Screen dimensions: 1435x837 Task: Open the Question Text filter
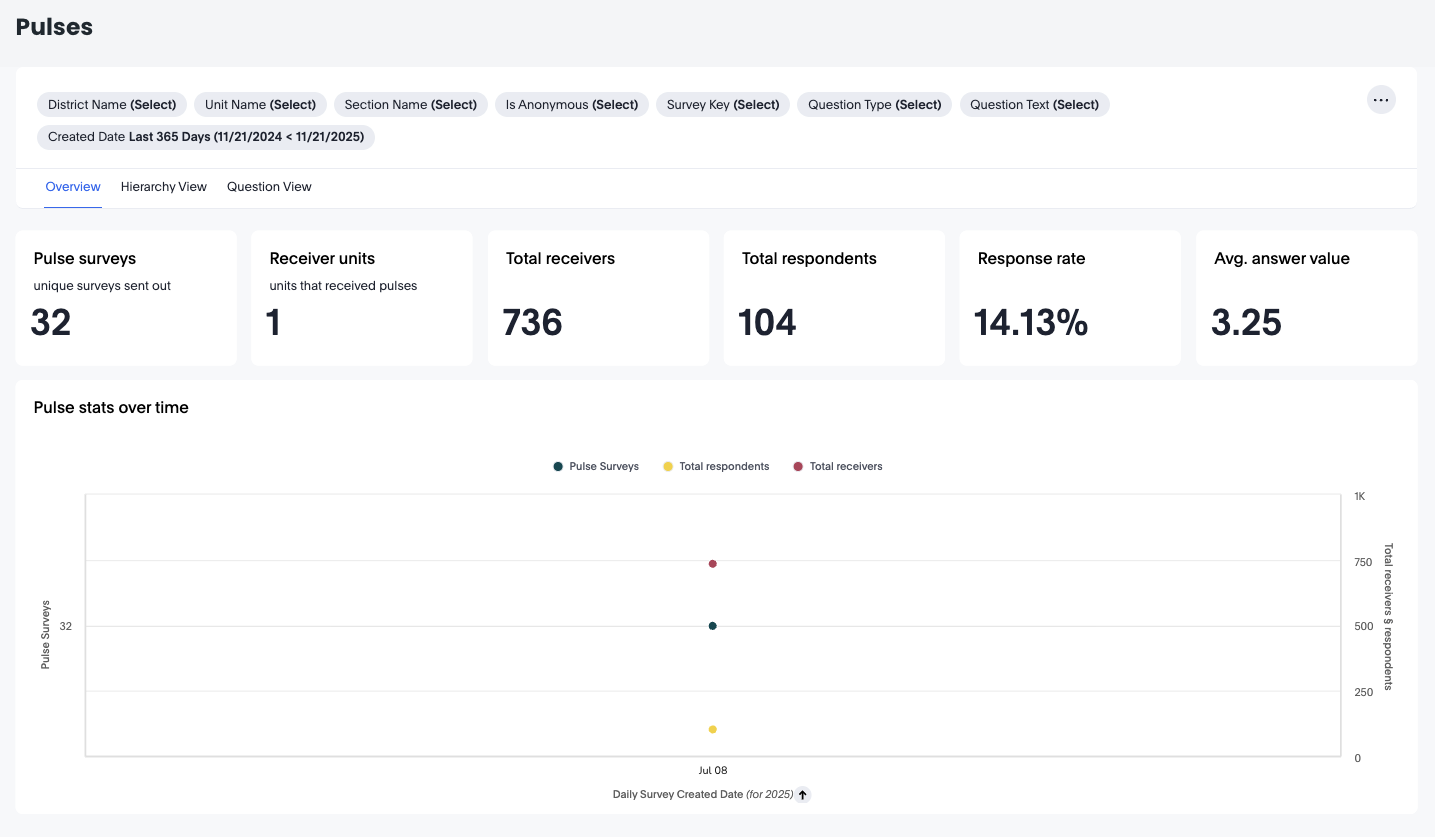[1034, 105]
